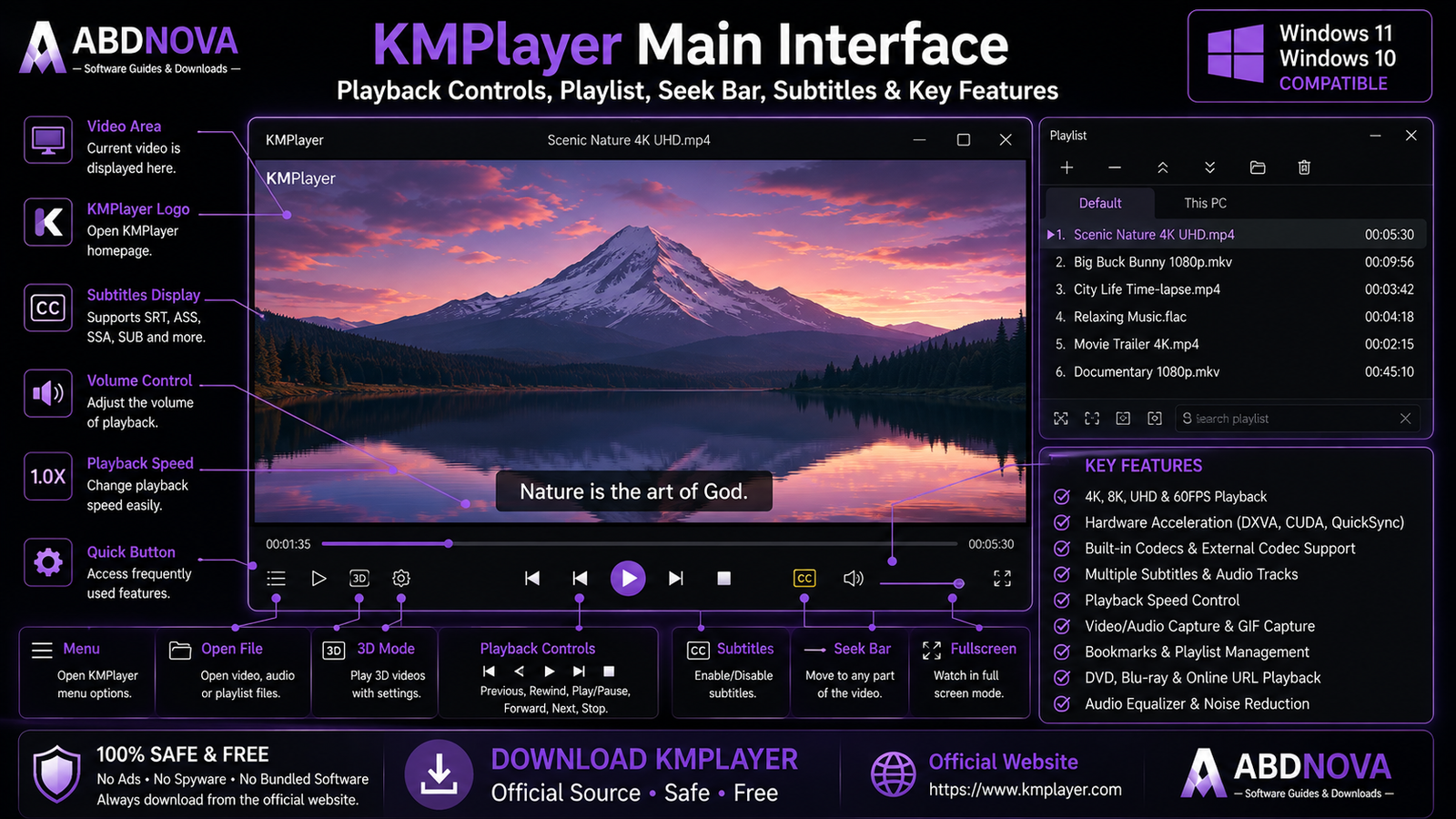The height and width of the screenshot is (819, 1456).
Task: Click the dashed-brackets icon at the playlist bottom
Action: click(x=1092, y=419)
